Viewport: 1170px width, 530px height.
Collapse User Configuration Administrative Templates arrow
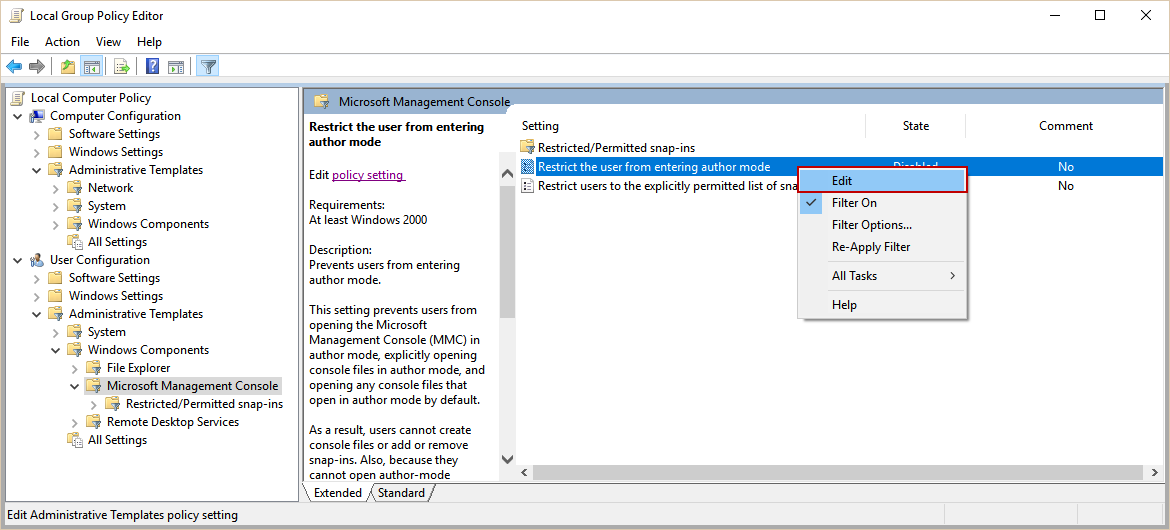click(x=37, y=314)
